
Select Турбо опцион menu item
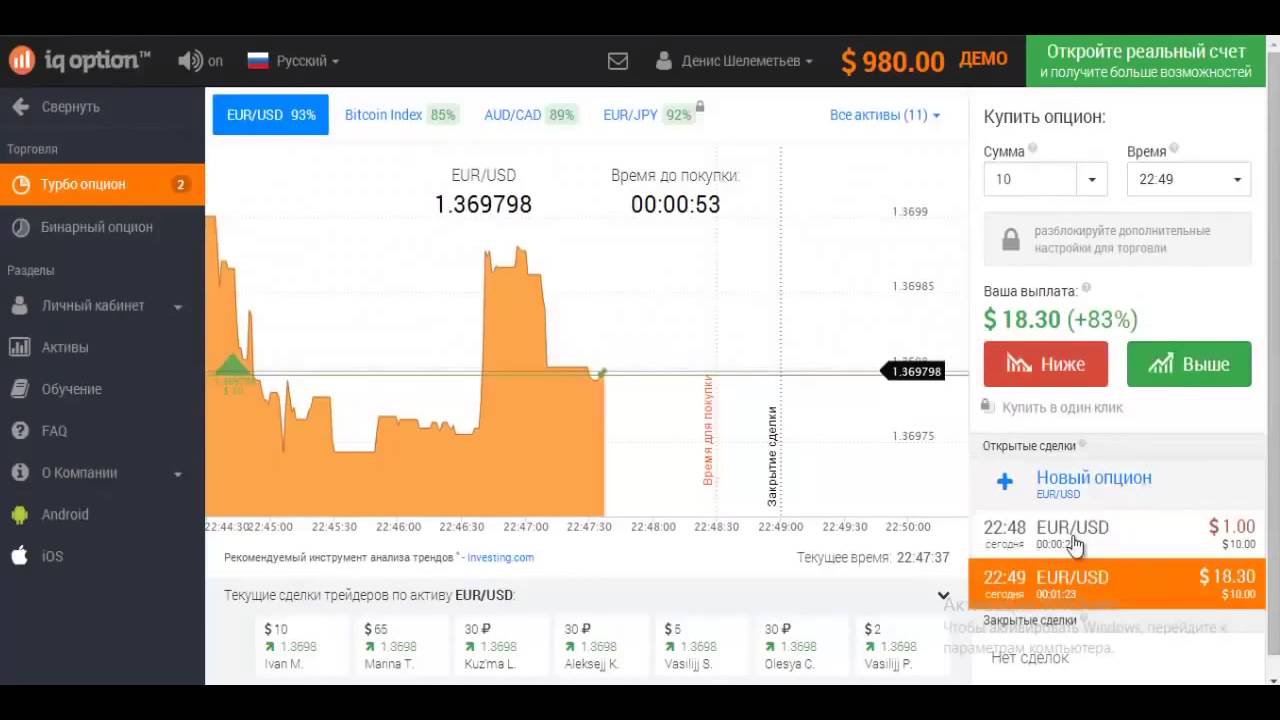point(102,184)
